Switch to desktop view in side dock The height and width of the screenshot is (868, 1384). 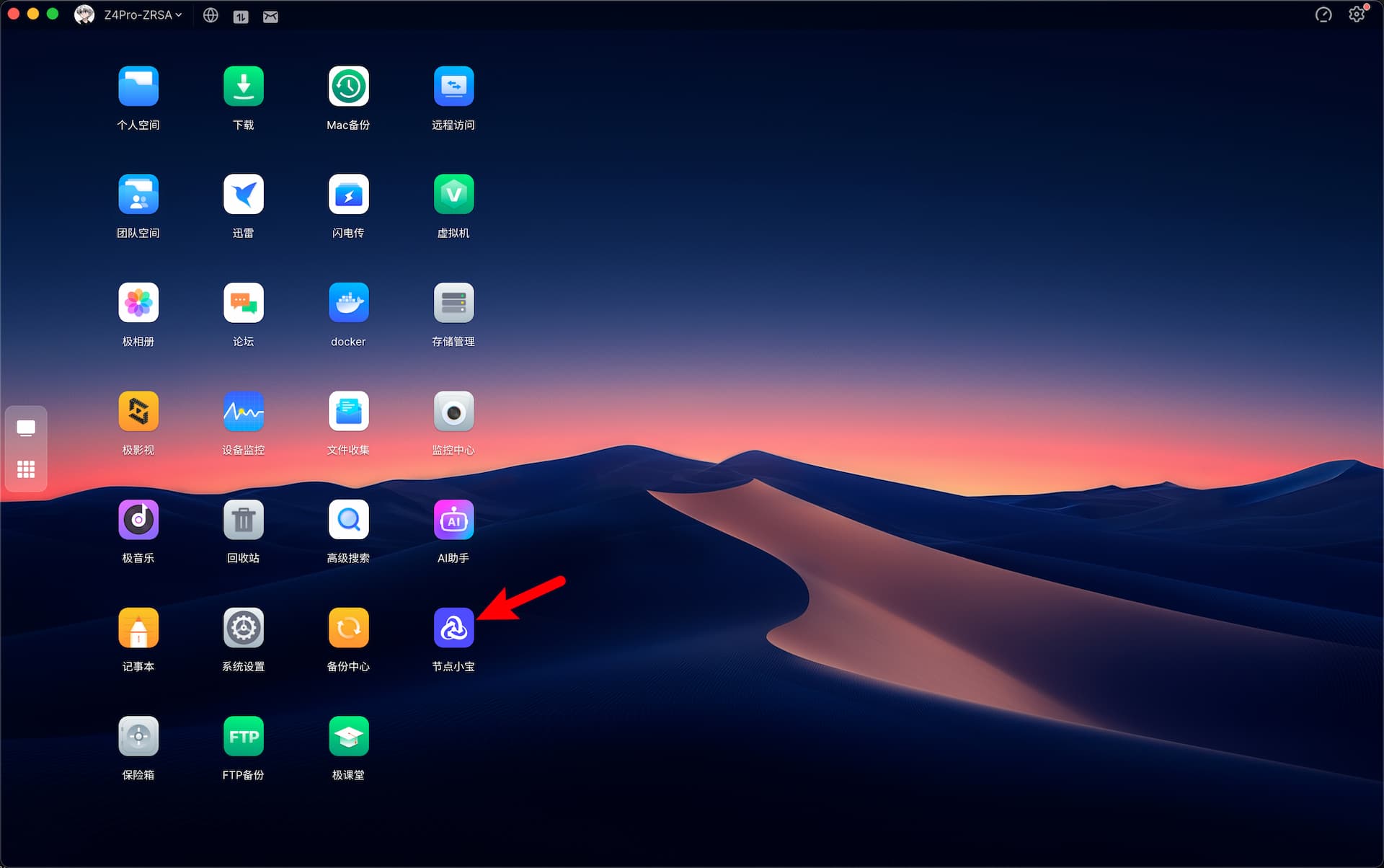click(26, 428)
